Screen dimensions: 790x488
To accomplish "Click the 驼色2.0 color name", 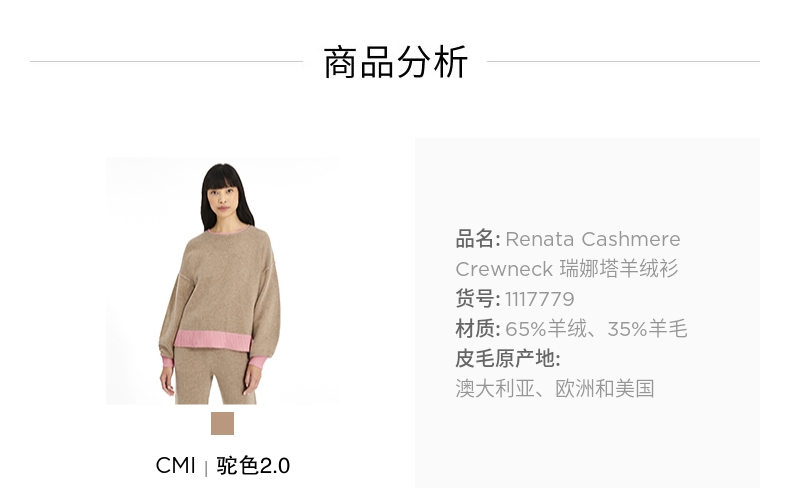I will point(253,465).
